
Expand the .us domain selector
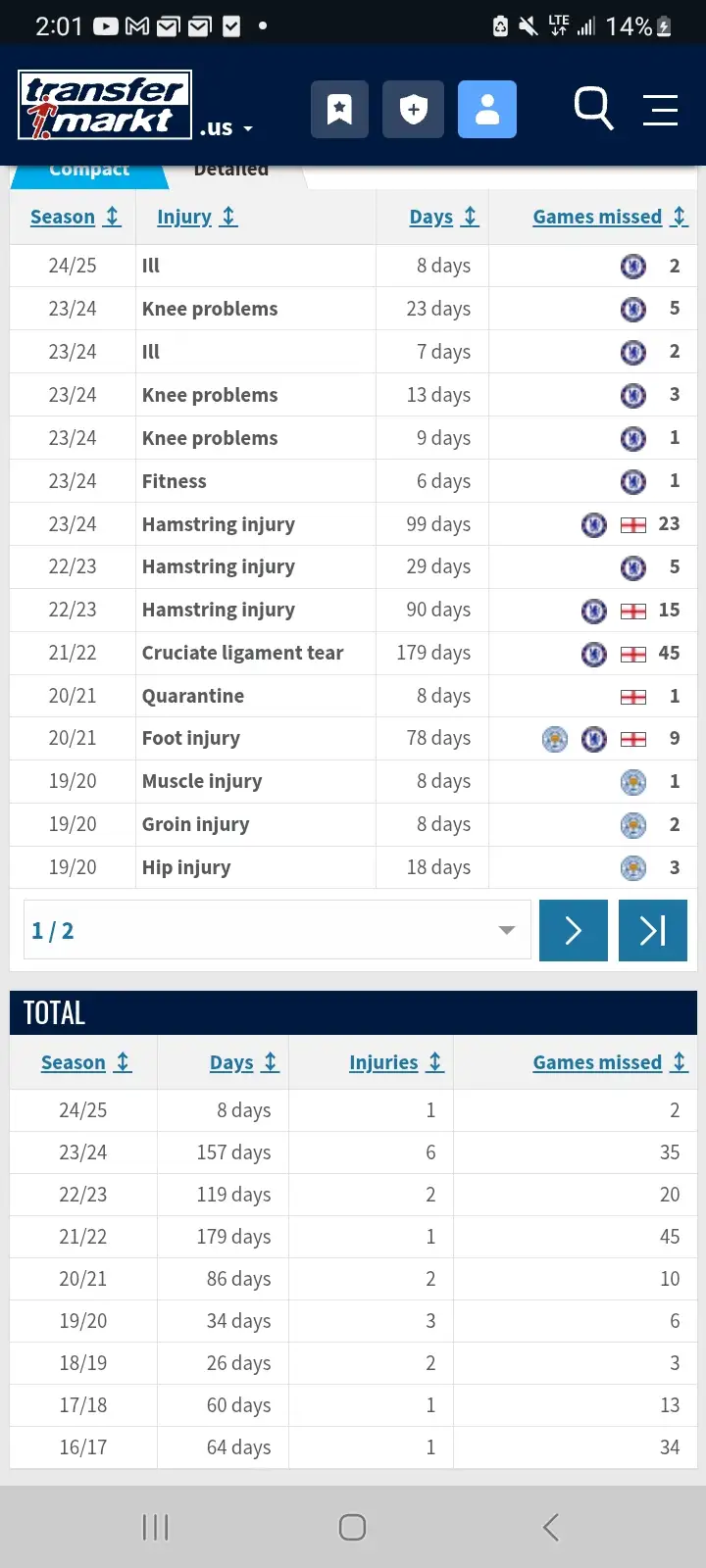(x=227, y=128)
